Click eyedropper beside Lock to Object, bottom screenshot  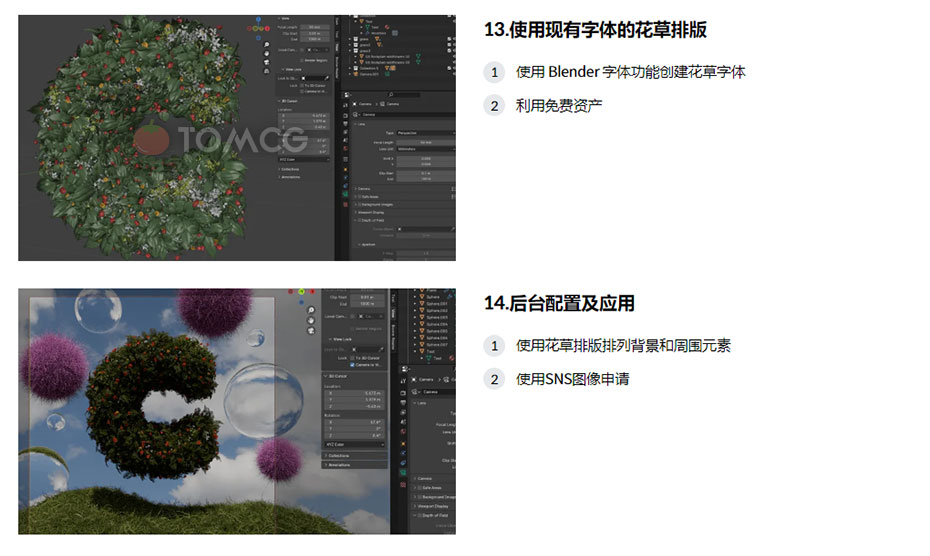click(x=381, y=350)
